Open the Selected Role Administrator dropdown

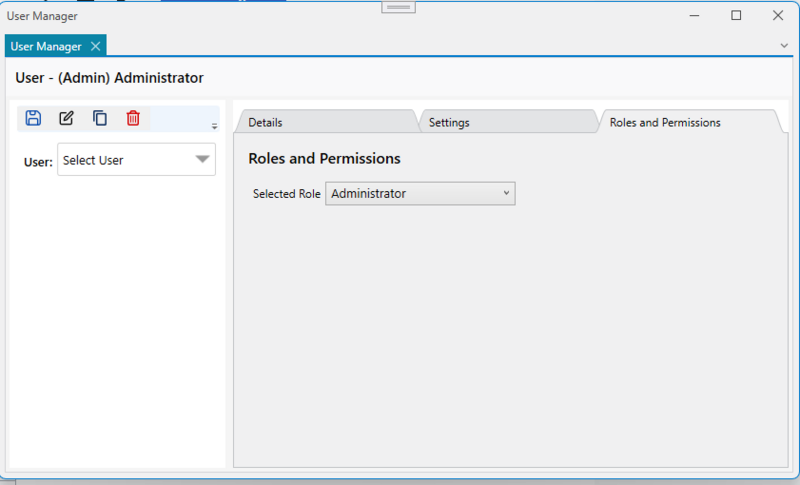pyautogui.click(x=420, y=193)
